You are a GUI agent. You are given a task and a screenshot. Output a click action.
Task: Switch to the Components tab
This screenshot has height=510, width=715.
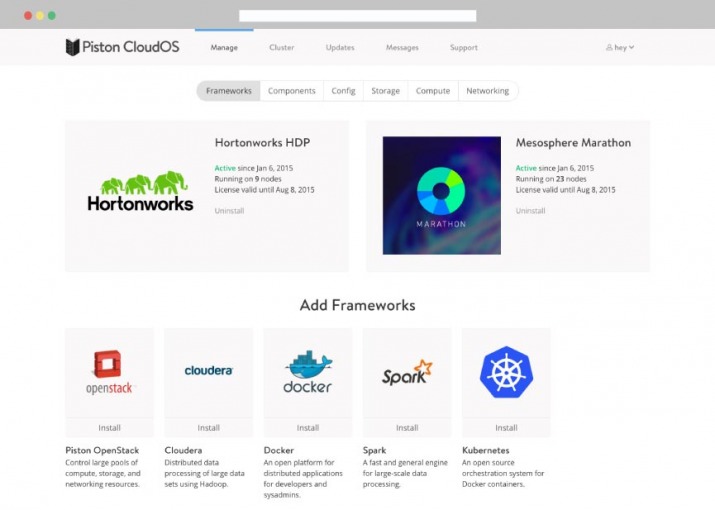[292, 91]
